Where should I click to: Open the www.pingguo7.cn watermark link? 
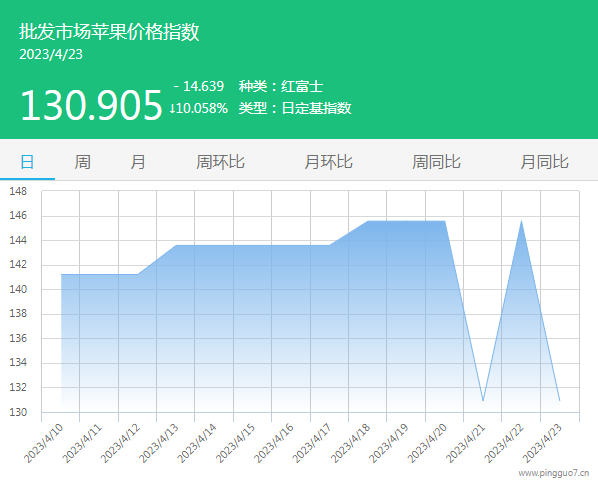click(554, 473)
